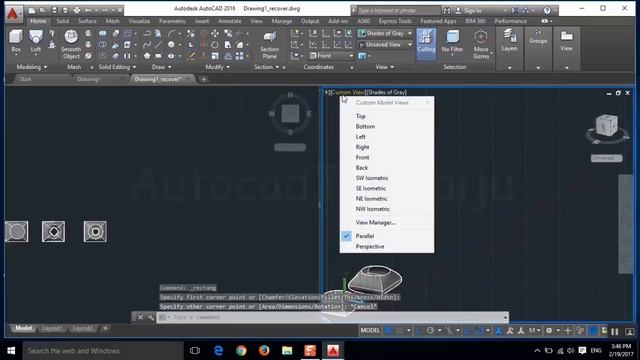Viewport: 640px width, 360px height.
Task: Select Perspective projection option
Action: click(x=370, y=247)
